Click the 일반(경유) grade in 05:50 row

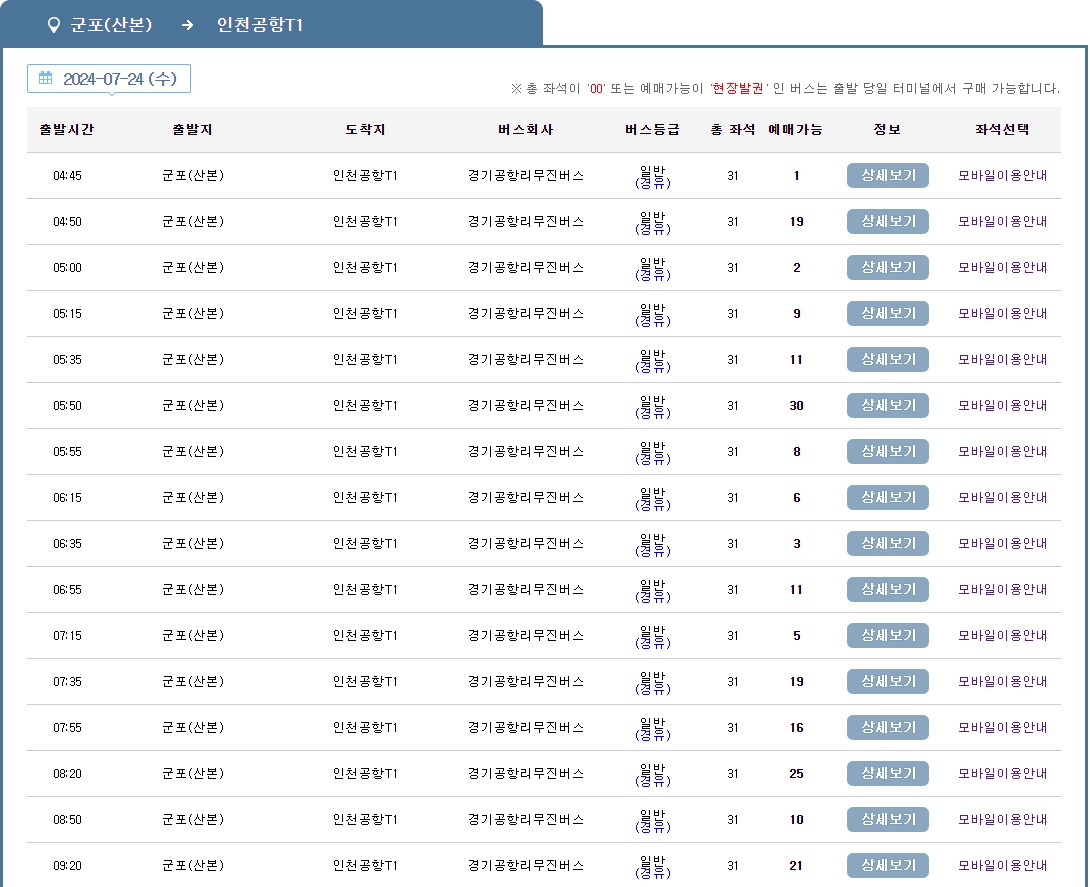[653, 407]
